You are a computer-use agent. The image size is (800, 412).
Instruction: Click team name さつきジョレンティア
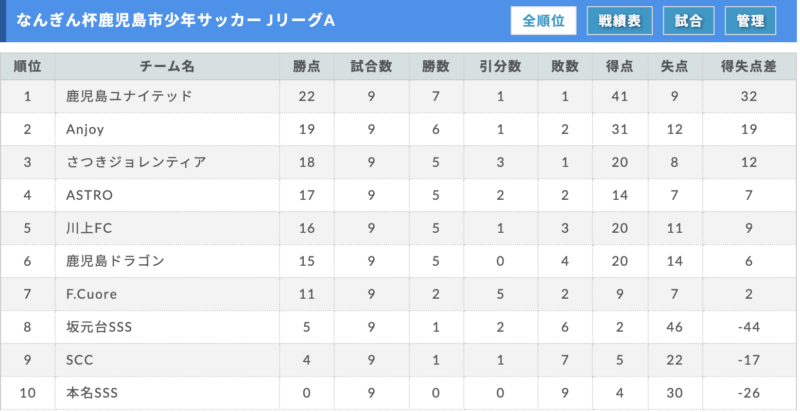(136, 162)
